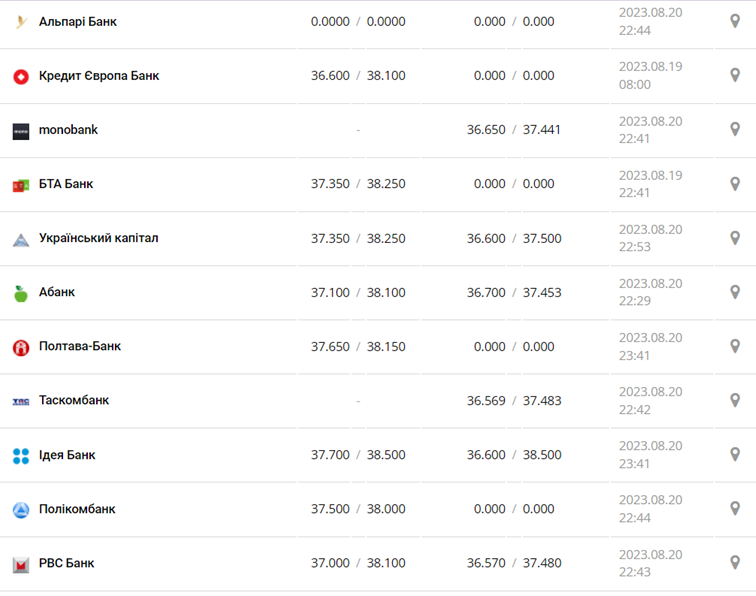Click the map pin for Полікомбанк
Image resolution: width=756 pixels, height=596 pixels.
735,508
